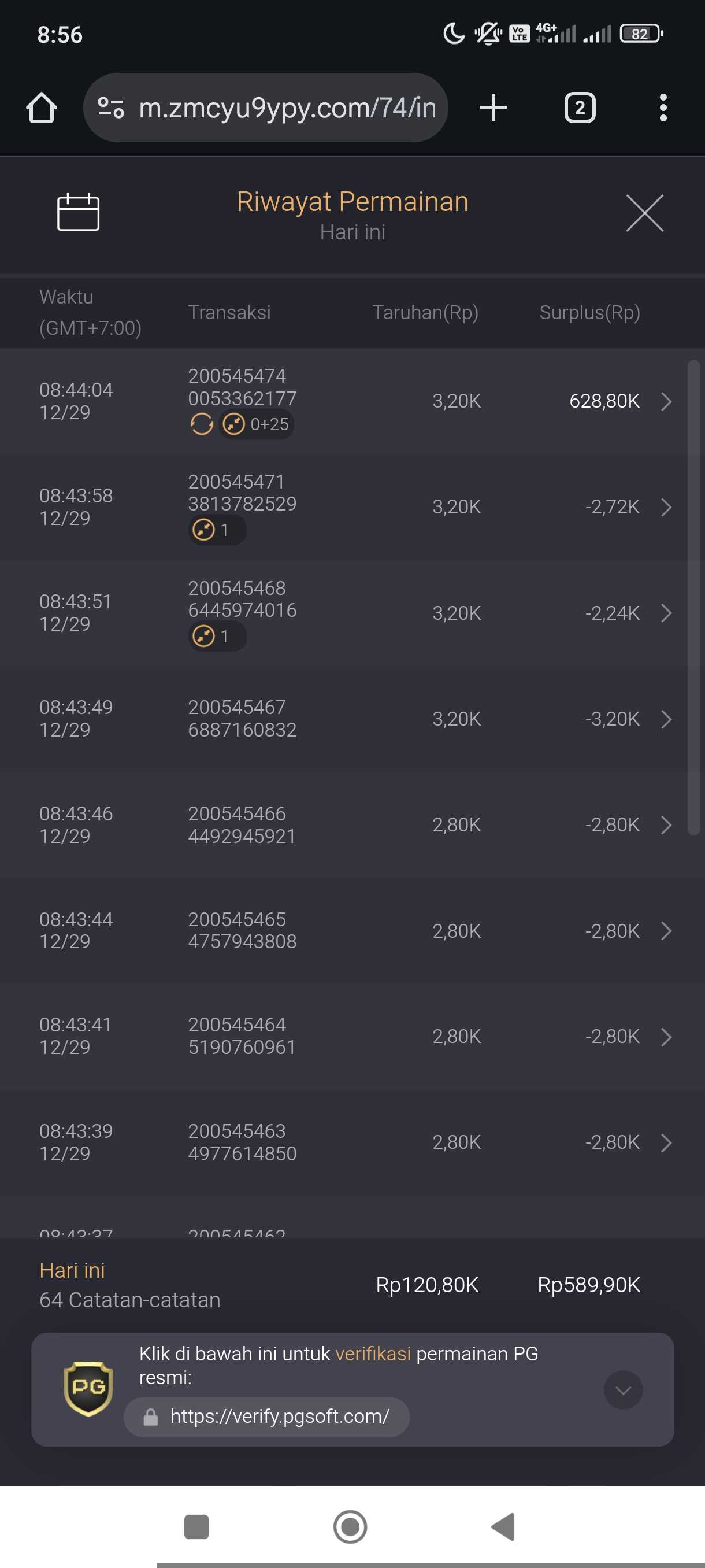Image resolution: width=705 pixels, height=1568 pixels.
Task: Tap the address bar URL field
Action: pos(286,108)
